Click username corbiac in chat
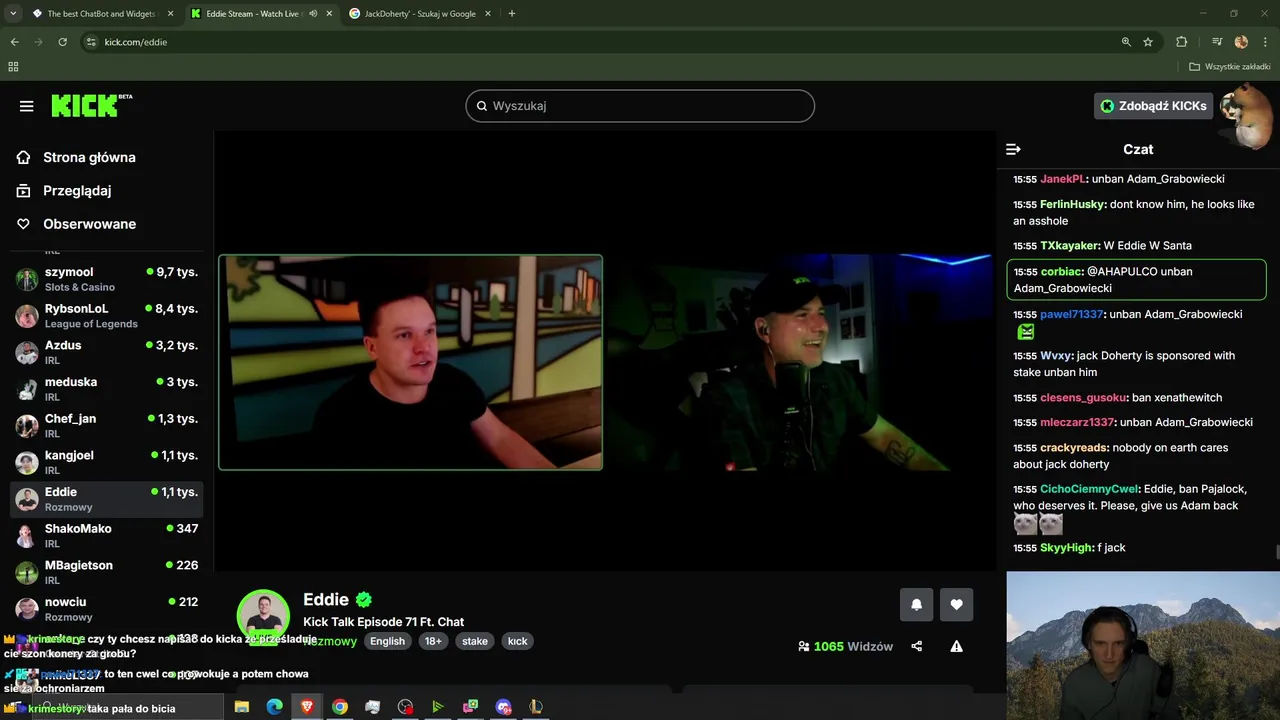The image size is (1280, 720). (x=1061, y=271)
